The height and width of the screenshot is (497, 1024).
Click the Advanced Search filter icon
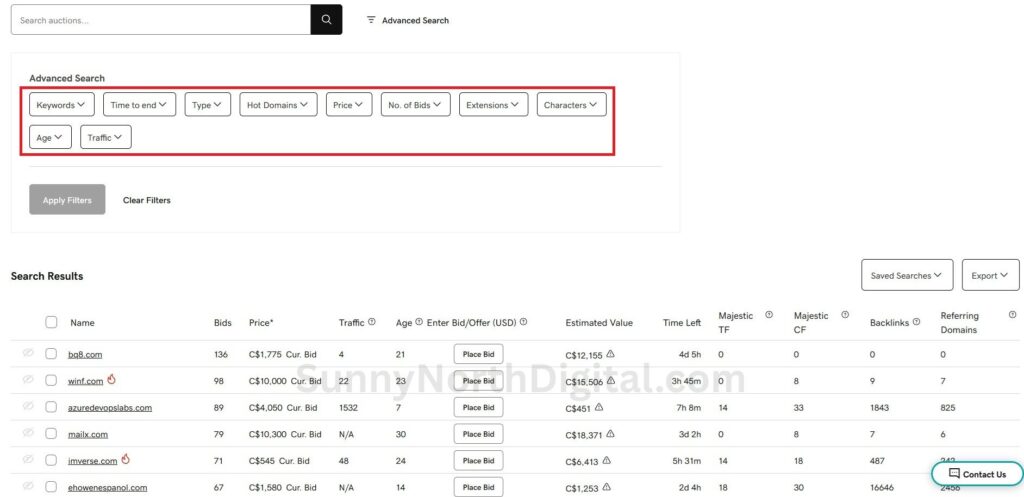coord(371,20)
